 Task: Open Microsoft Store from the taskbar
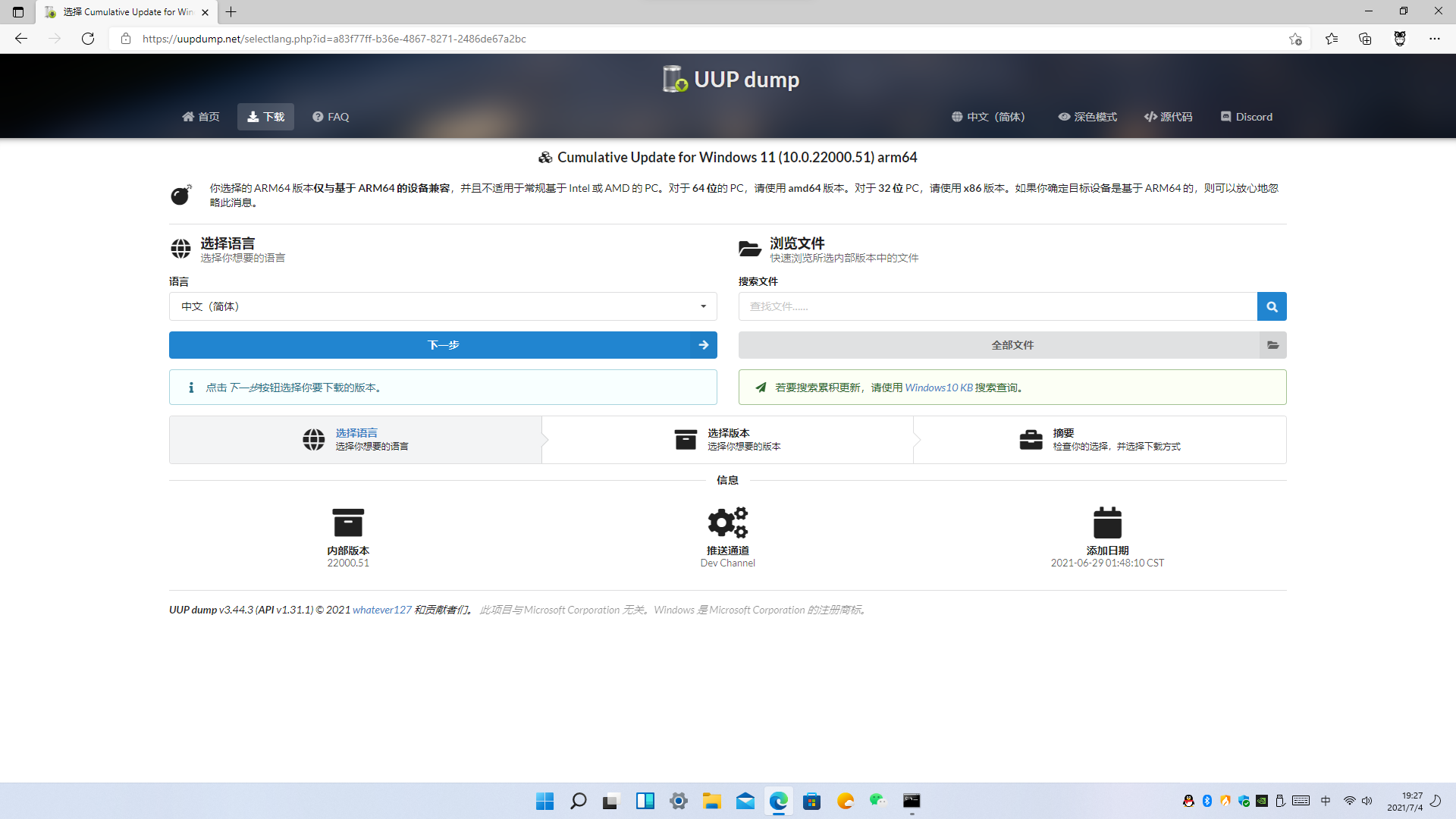(811, 801)
